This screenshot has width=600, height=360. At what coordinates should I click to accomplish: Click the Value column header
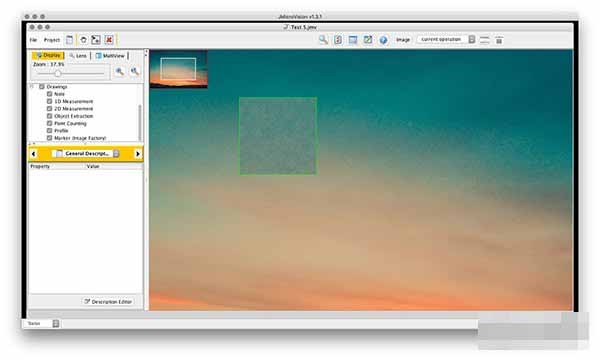(93, 166)
